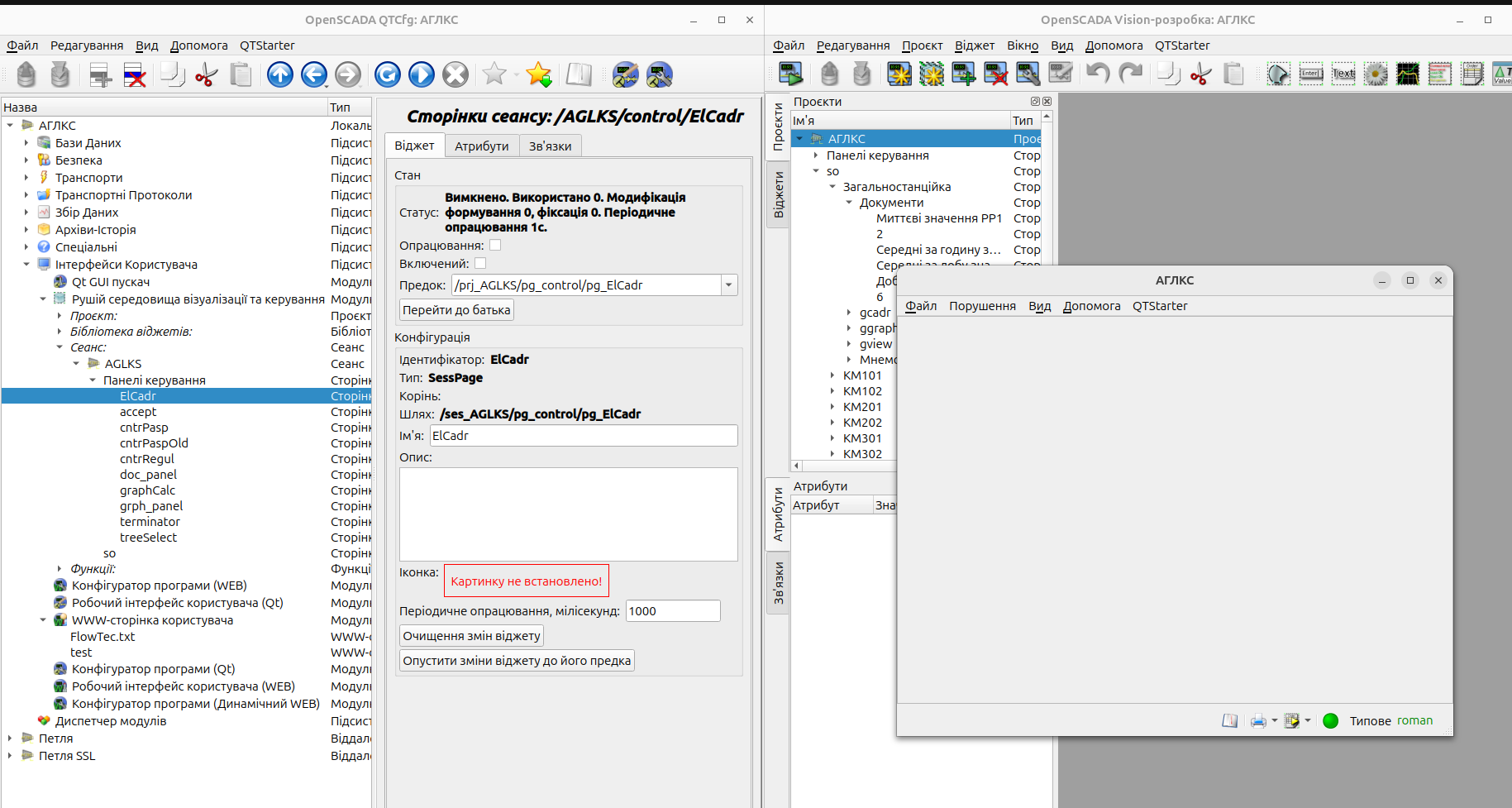Click the 'Ім'я' input field containing ElCadr
Viewport: 1512px width, 808px height.
click(x=583, y=436)
